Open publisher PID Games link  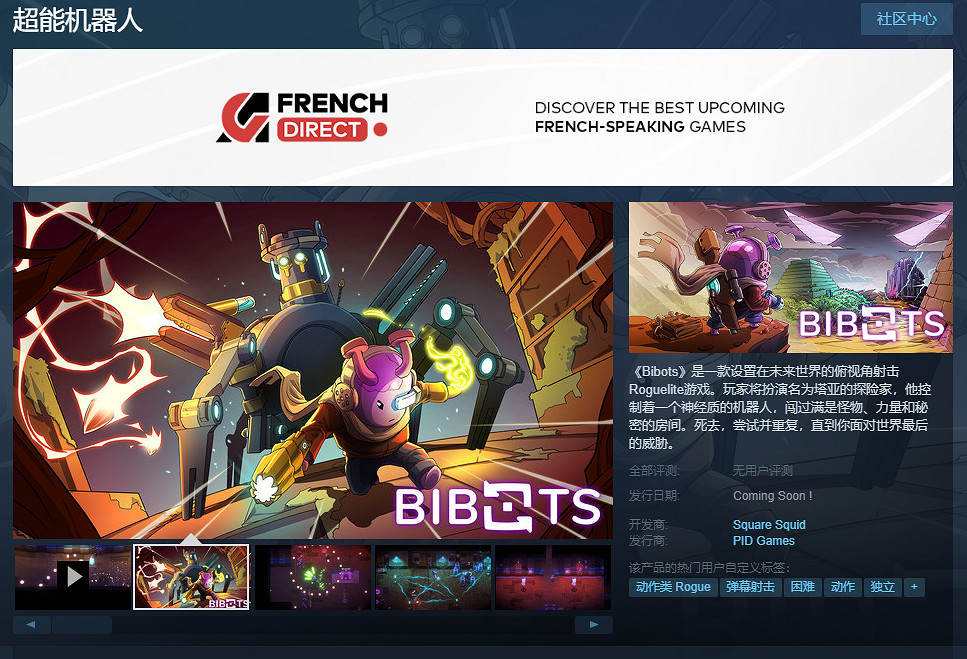763,541
